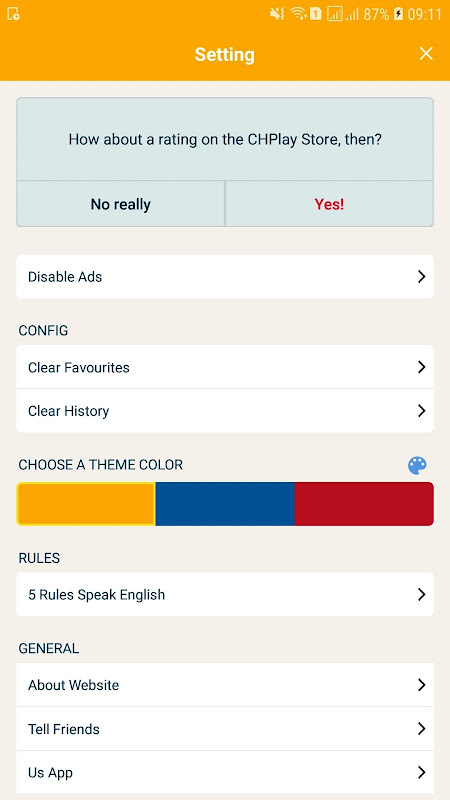Open 5 Rules Speak English chevron
The width and height of the screenshot is (450, 800).
tap(421, 594)
